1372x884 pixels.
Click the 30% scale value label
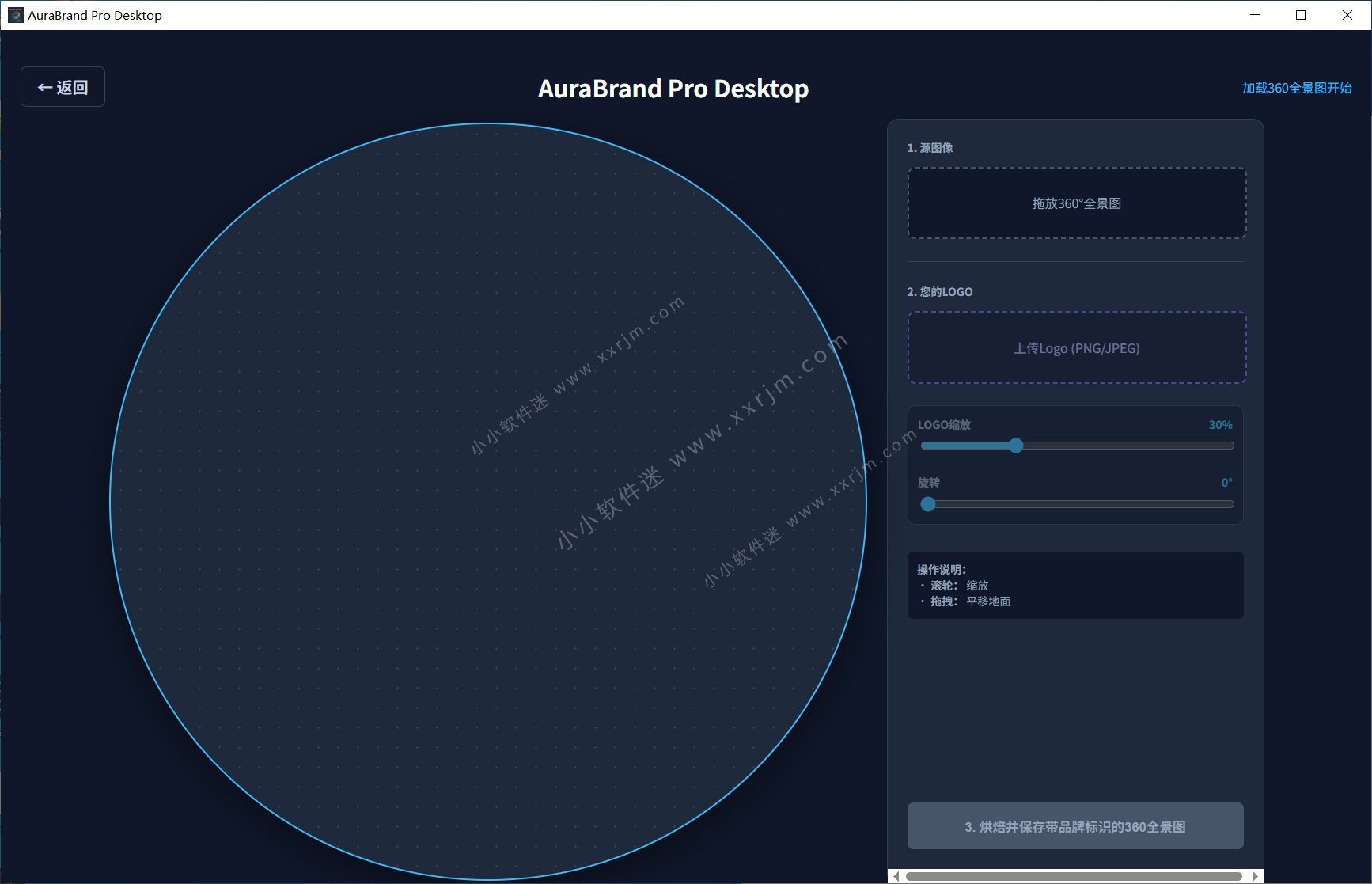tap(1219, 425)
